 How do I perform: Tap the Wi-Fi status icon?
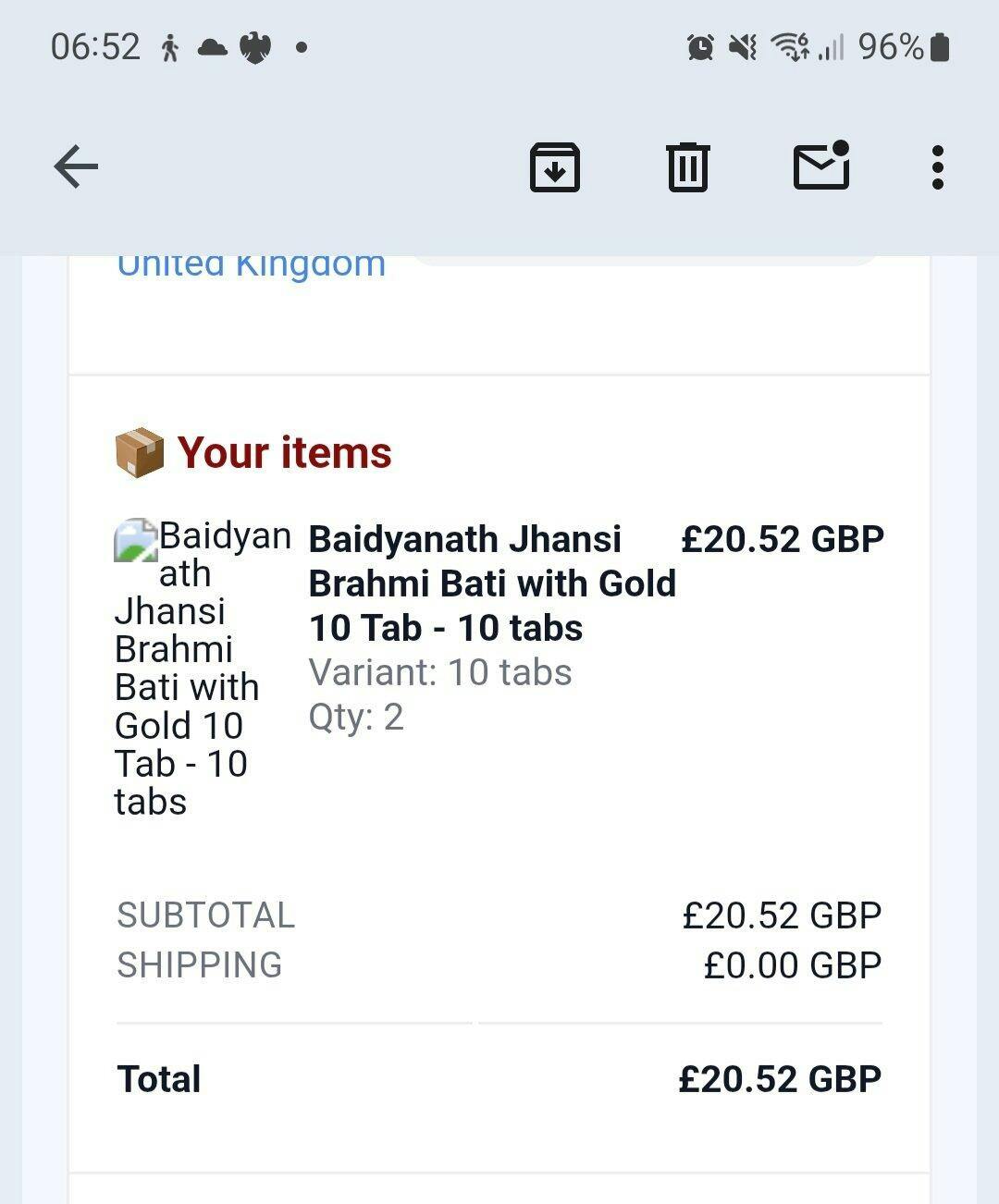coord(791,46)
